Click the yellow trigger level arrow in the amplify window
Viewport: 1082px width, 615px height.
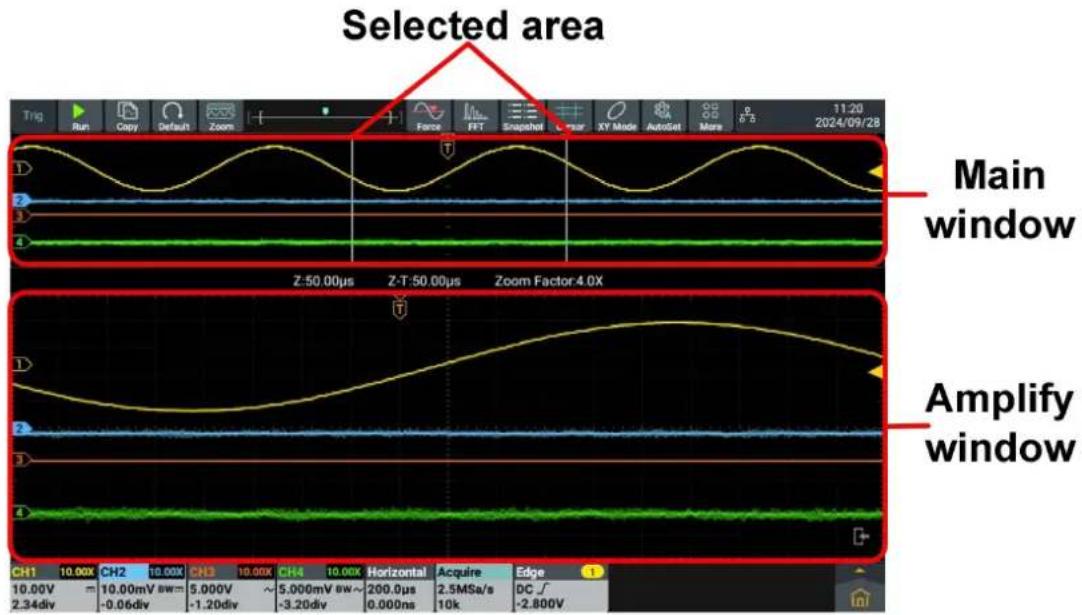[875, 373]
